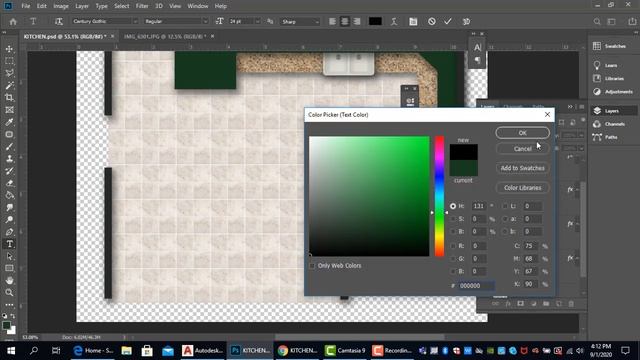Viewport: 640px width, 360px height.
Task: Select the Crop tool
Action: tap(9, 98)
